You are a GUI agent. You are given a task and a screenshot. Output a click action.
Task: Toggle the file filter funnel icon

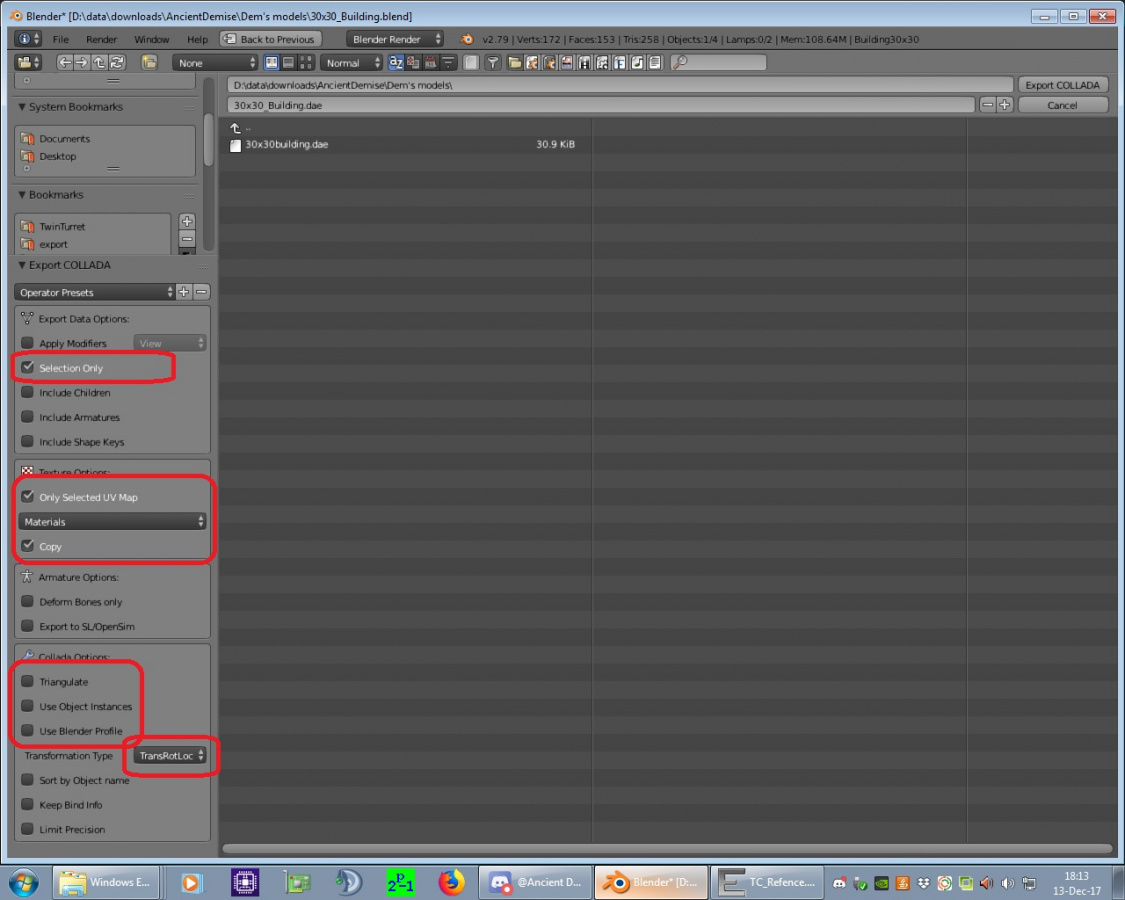[493, 63]
